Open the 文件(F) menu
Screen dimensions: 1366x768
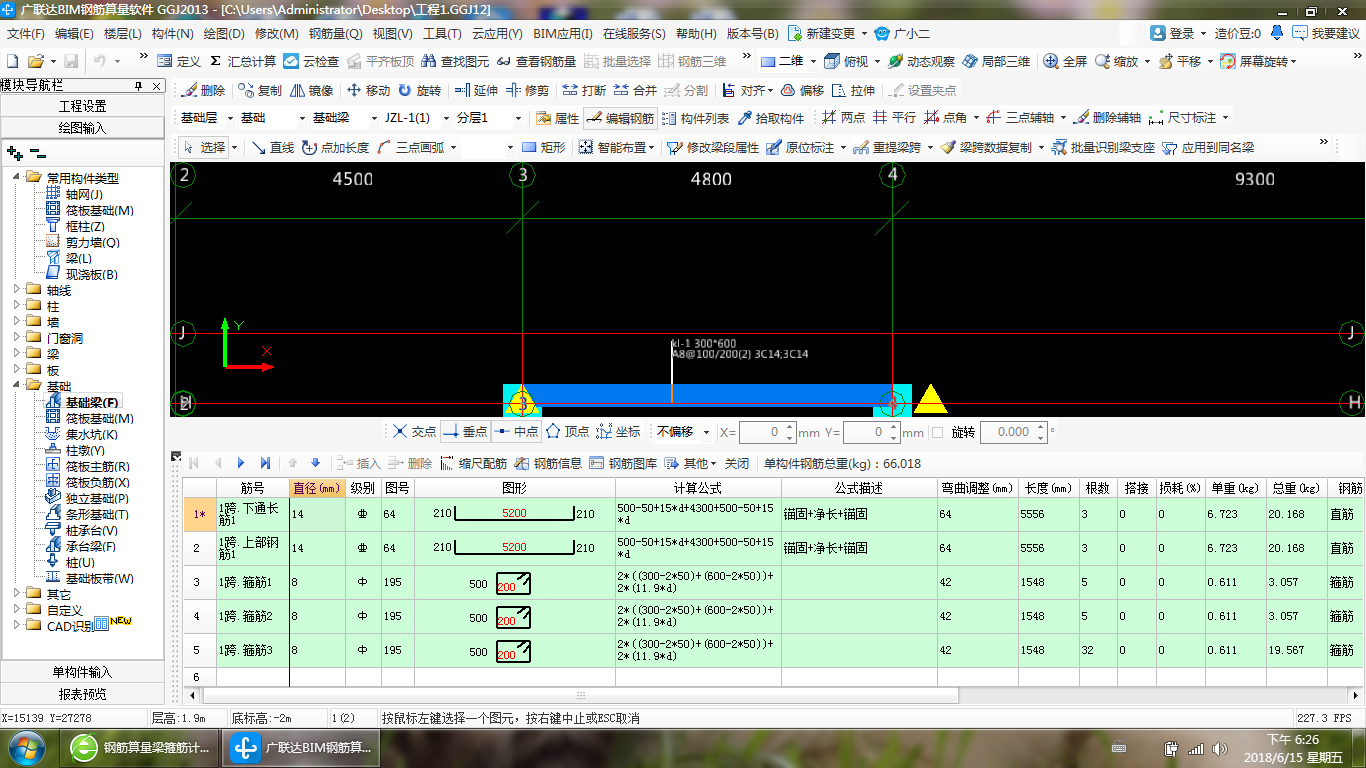[x=26, y=33]
